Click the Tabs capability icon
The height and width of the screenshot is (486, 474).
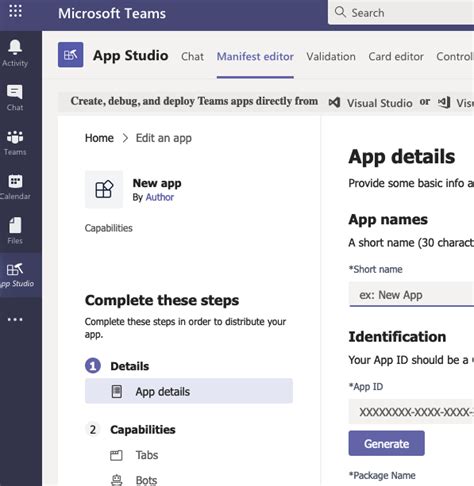[x=116, y=455]
